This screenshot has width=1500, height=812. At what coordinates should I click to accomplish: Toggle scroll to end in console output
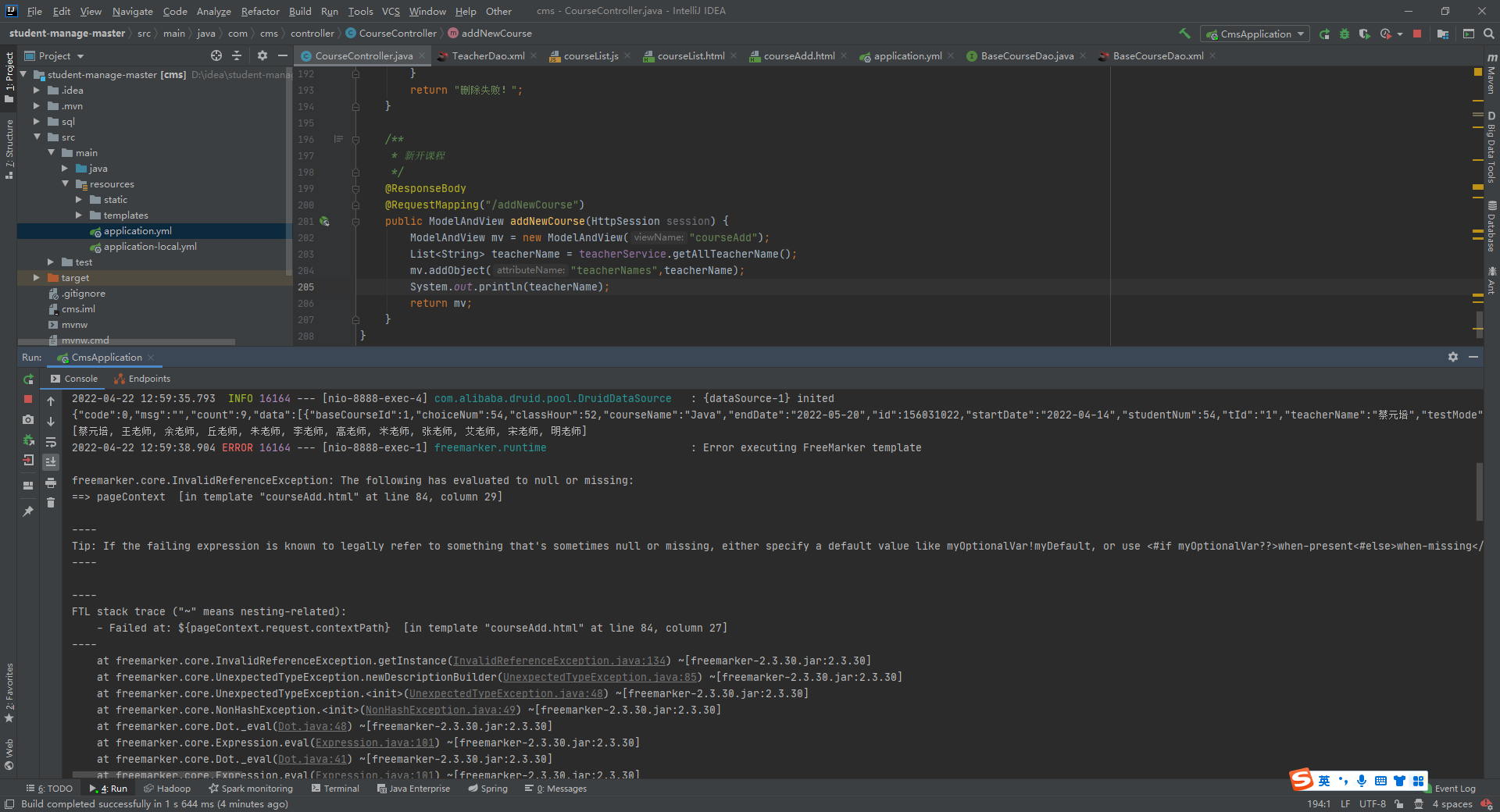coord(51,461)
